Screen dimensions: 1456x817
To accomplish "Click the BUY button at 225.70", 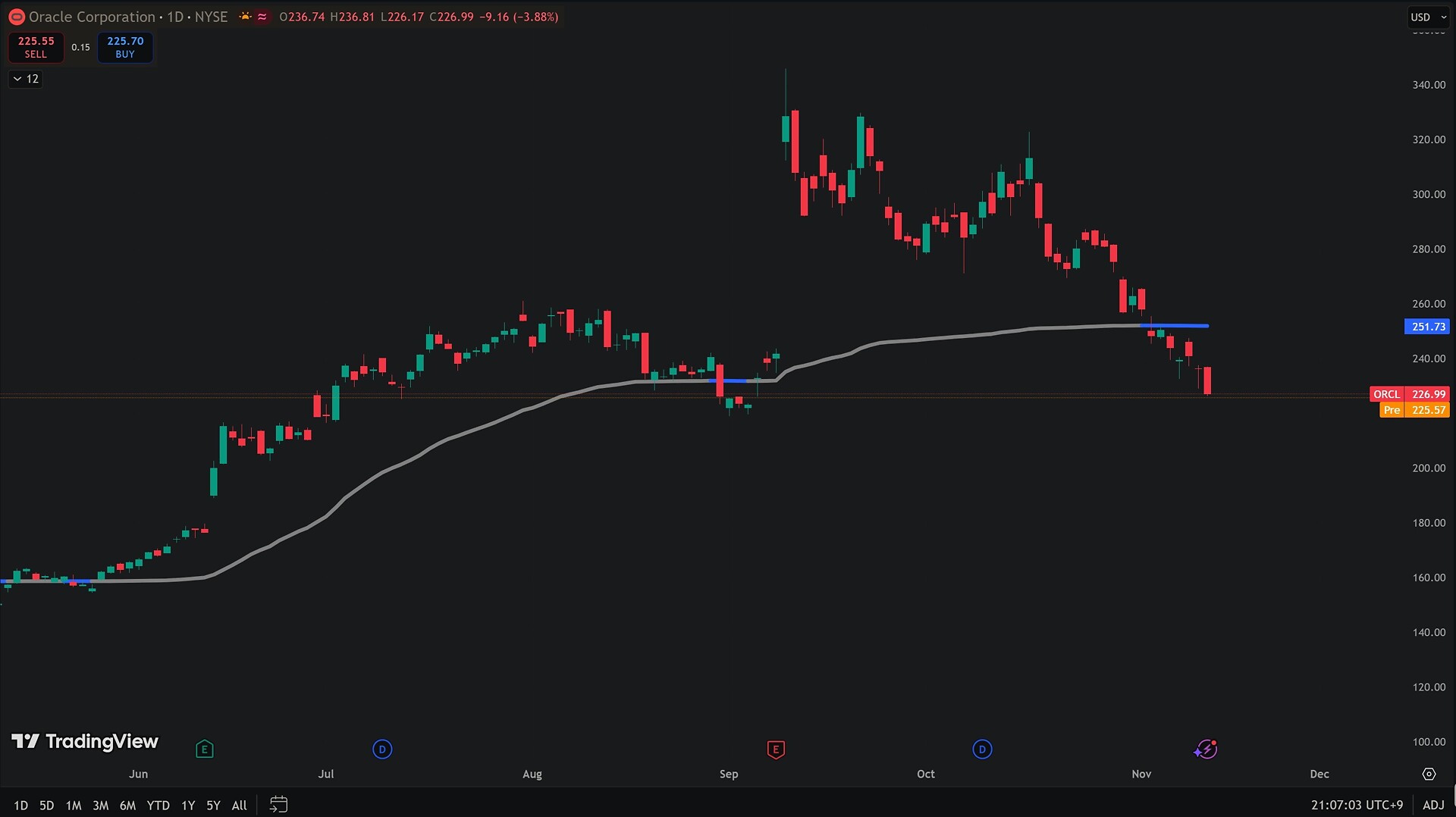I will coord(125,47).
